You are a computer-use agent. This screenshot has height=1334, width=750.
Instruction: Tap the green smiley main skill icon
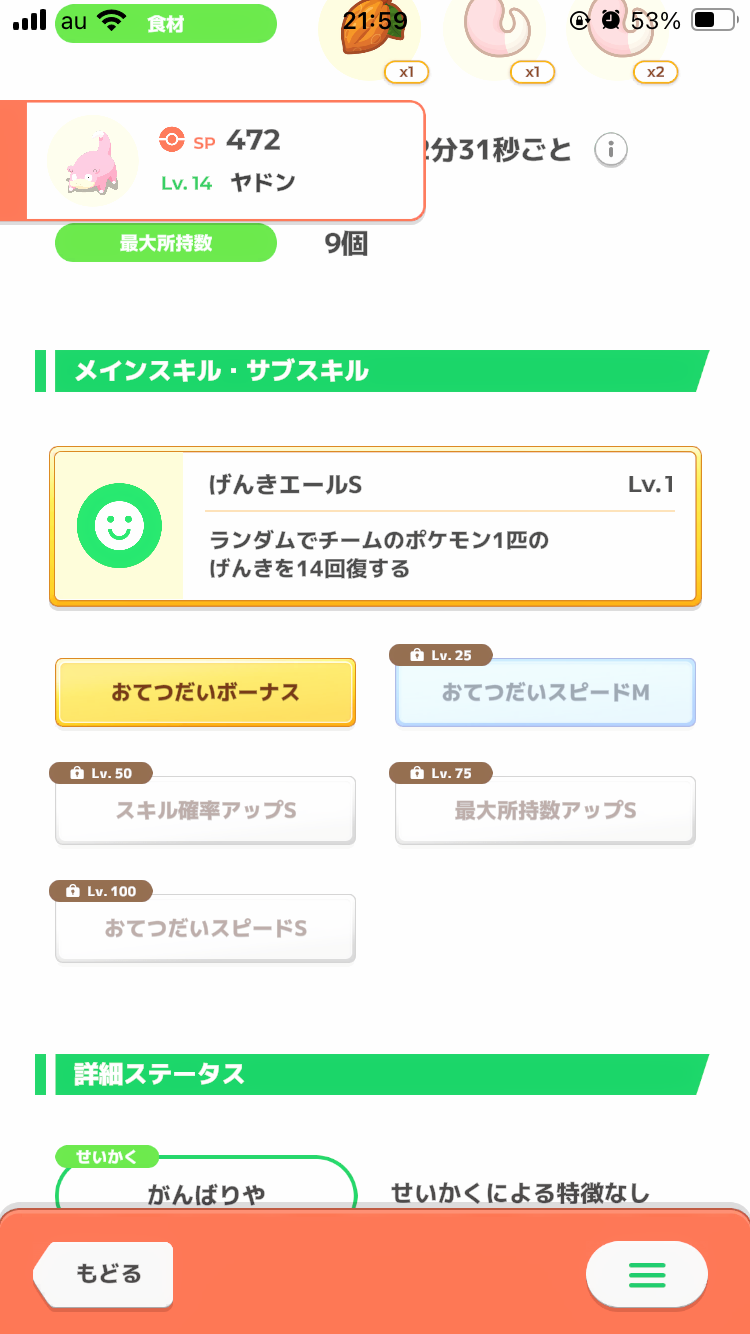(x=118, y=526)
